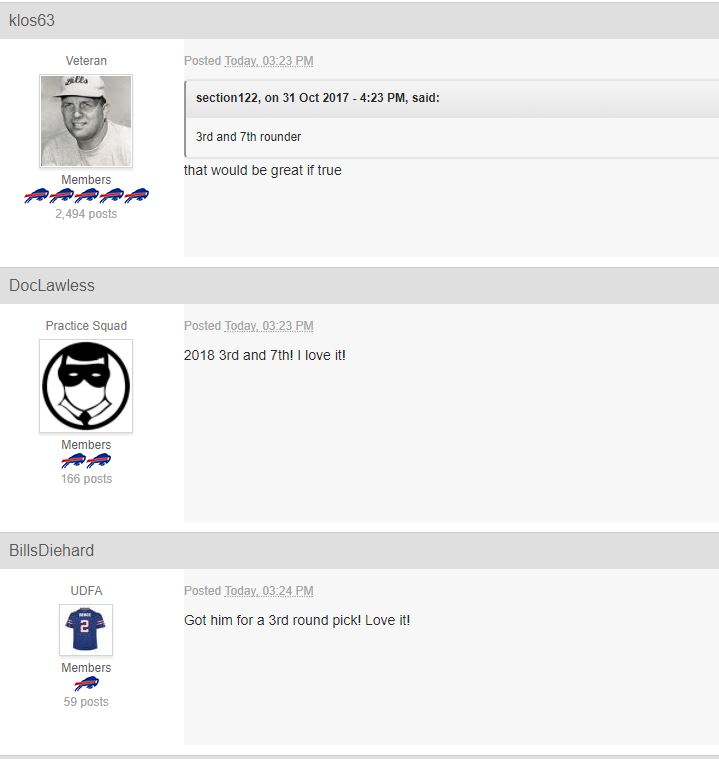The width and height of the screenshot is (719, 759).
Task: Click the last Bills logo pip under klos63
Action: [x=137, y=196]
